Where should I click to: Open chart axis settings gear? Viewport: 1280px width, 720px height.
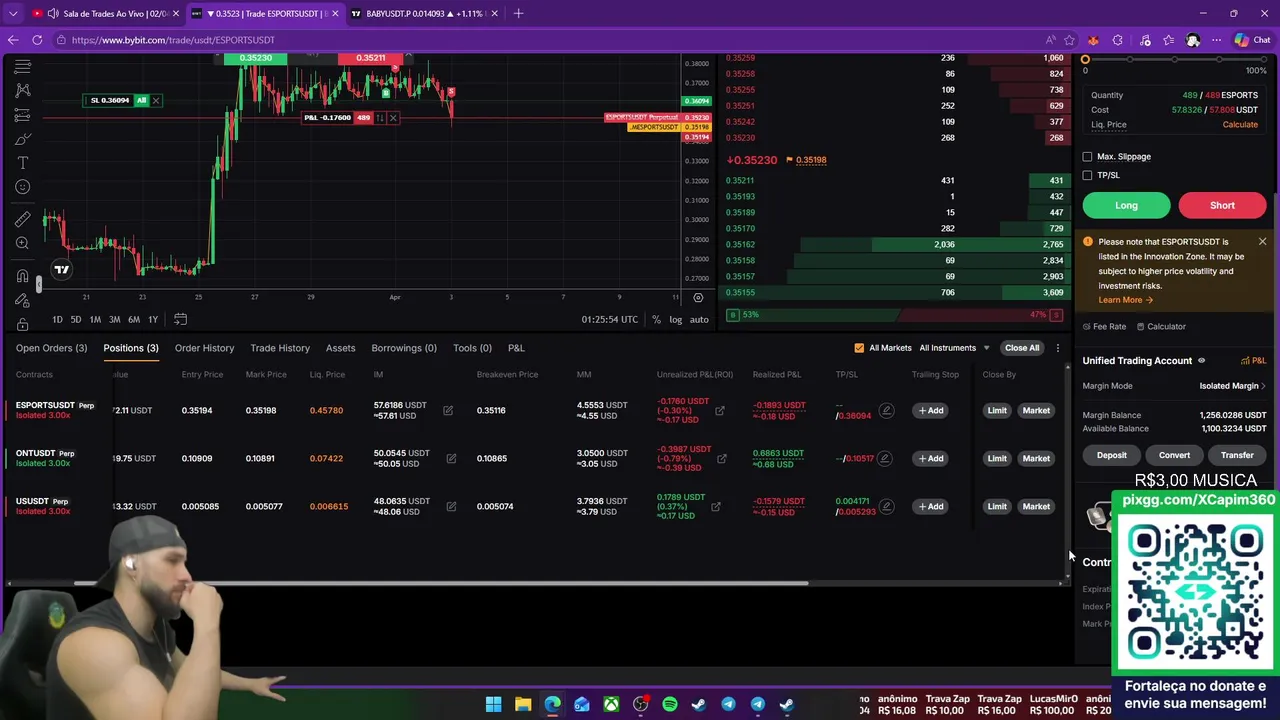point(698,297)
